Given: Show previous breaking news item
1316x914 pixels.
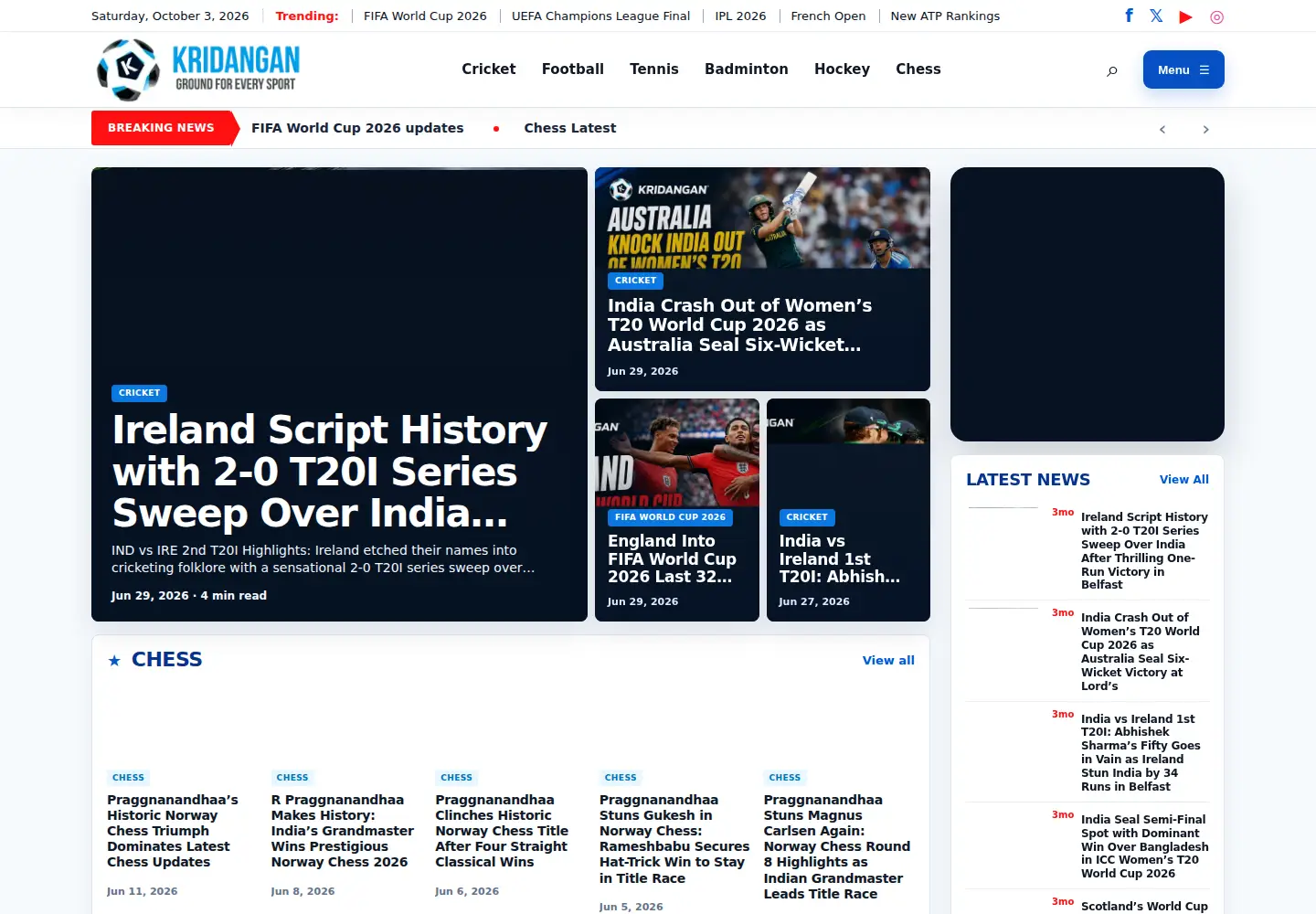Looking at the screenshot, I should [x=1162, y=129].
